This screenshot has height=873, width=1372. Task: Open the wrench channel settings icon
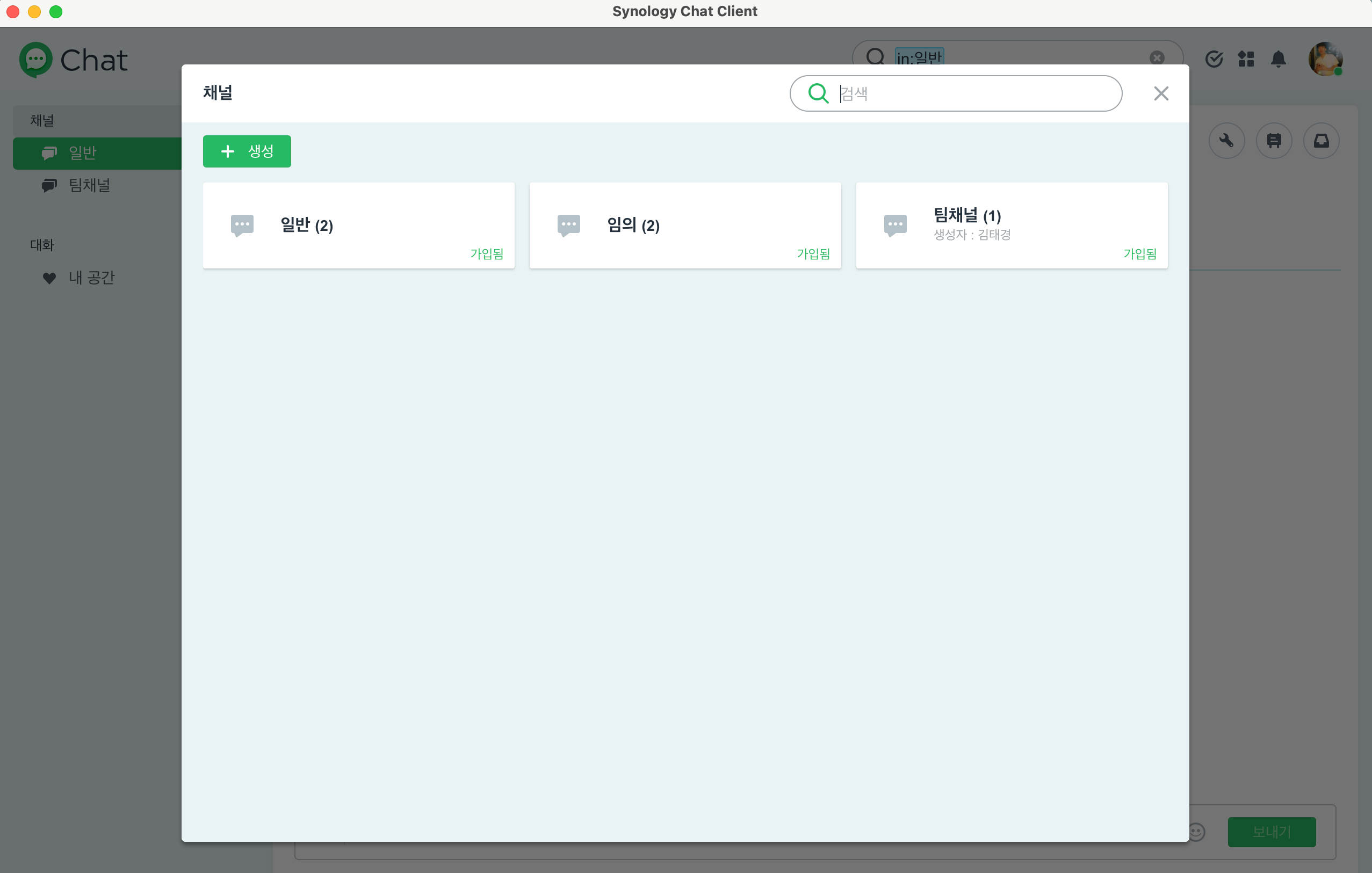coord(1226,141)
